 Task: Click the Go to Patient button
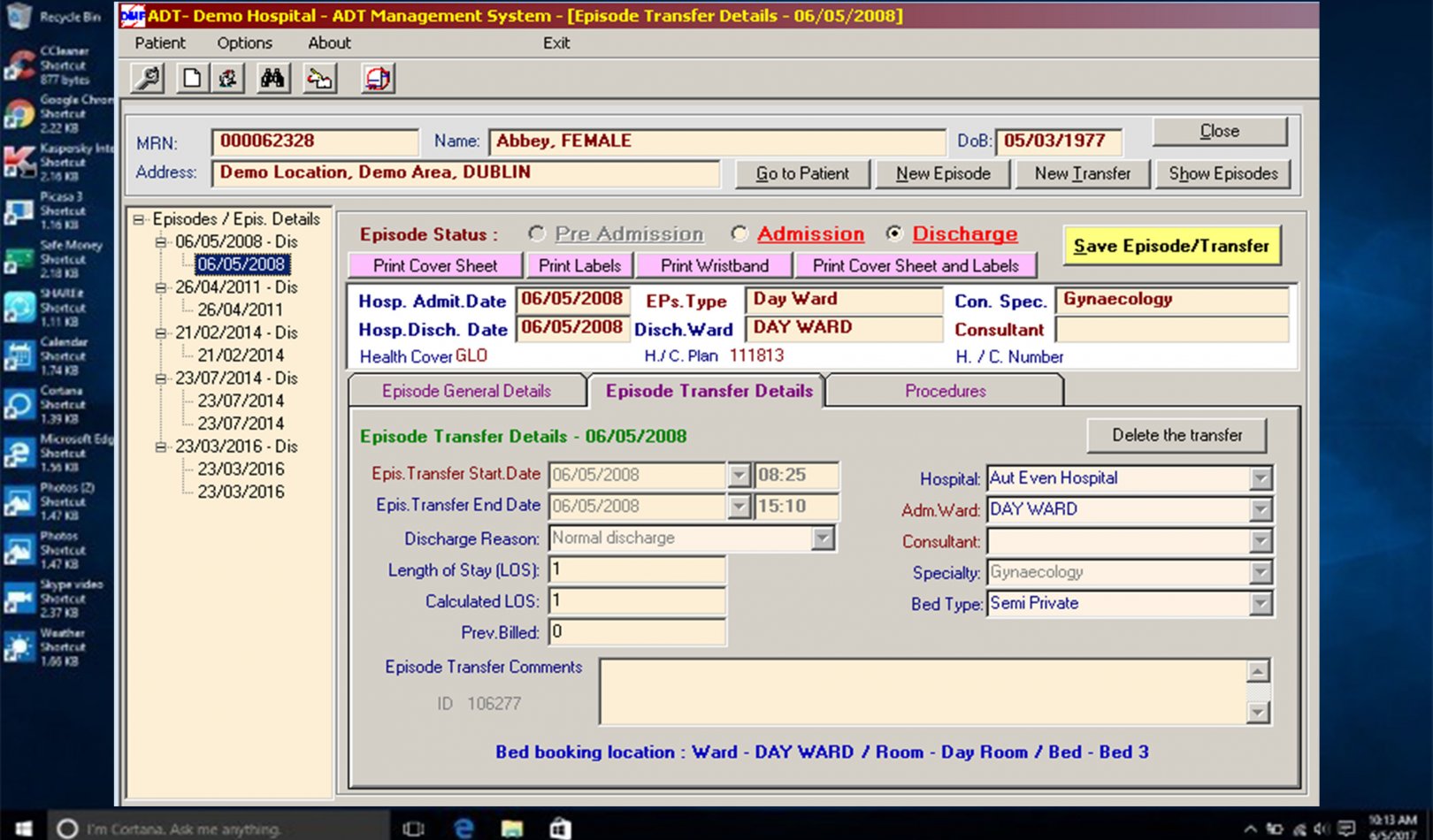pos(802,173)
